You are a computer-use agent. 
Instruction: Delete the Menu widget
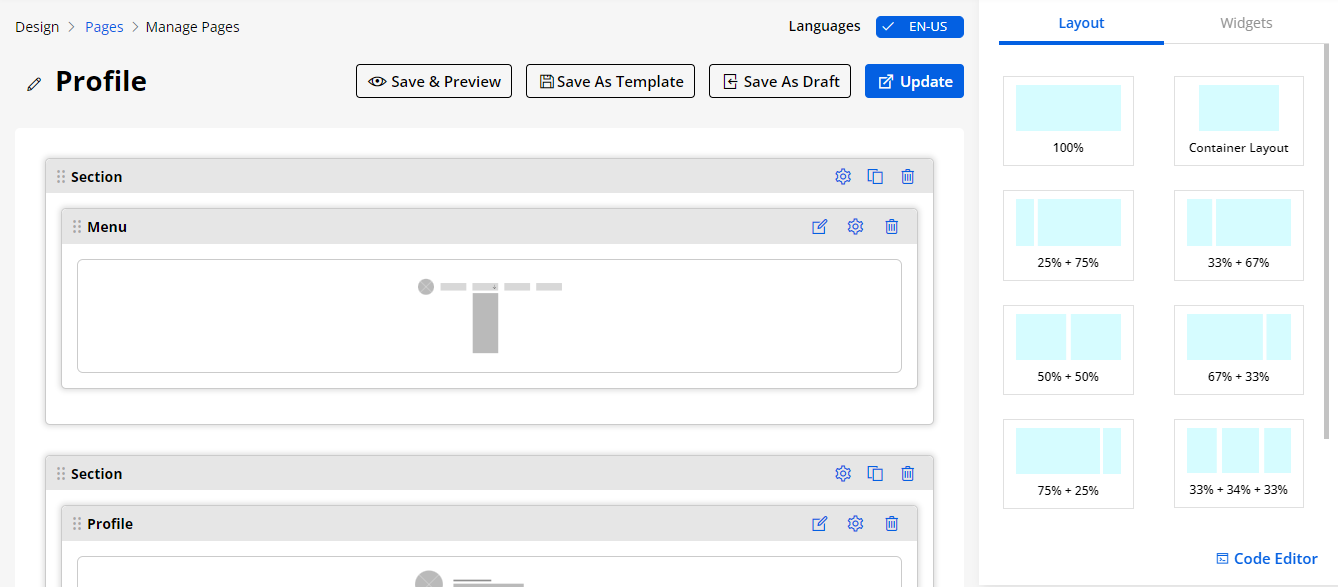[x=891, y=227]
